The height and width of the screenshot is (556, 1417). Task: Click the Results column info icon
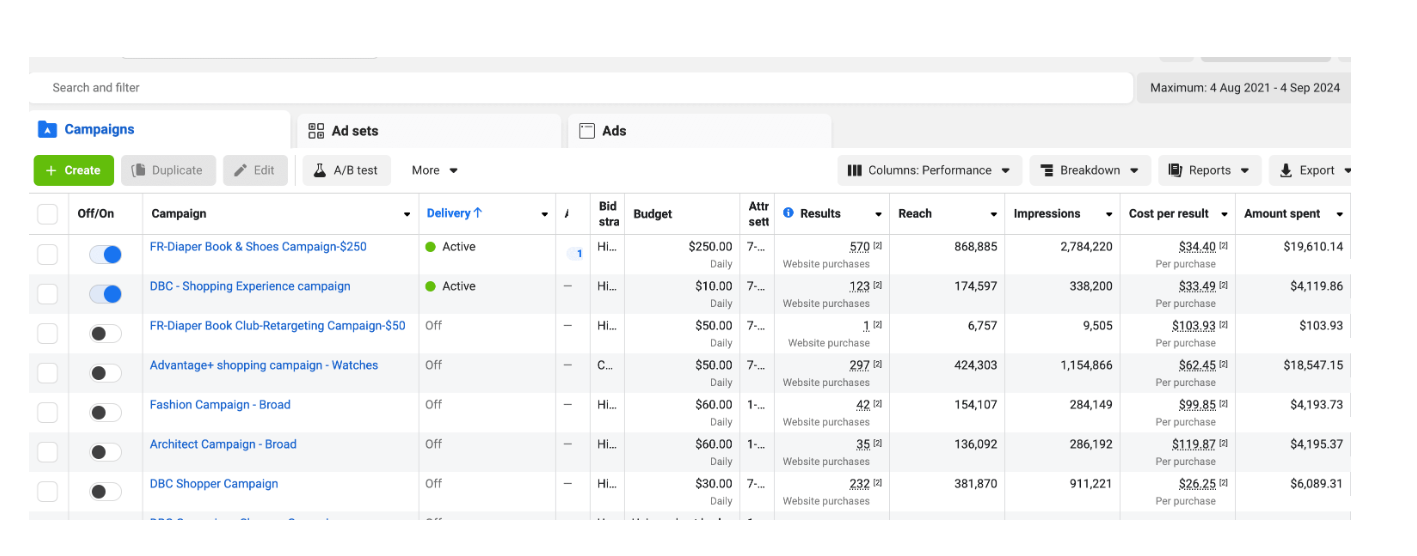(788, 214)
